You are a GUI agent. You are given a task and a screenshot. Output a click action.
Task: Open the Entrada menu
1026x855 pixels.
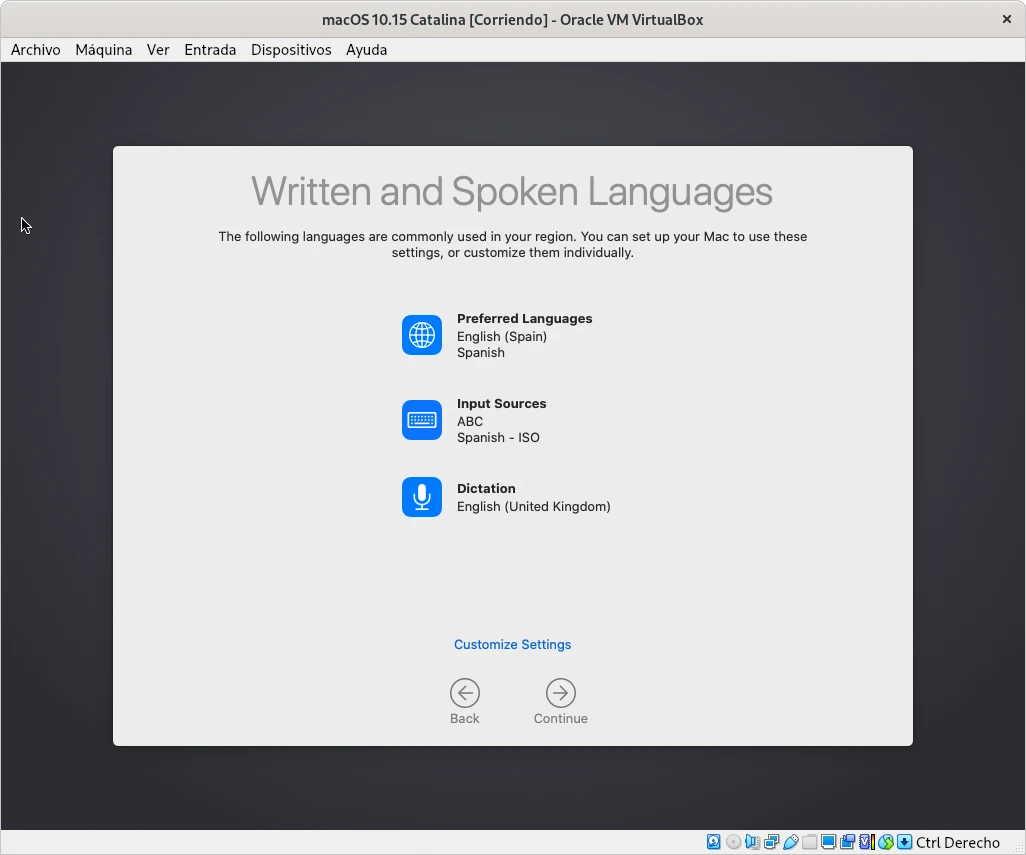[210, 50]
